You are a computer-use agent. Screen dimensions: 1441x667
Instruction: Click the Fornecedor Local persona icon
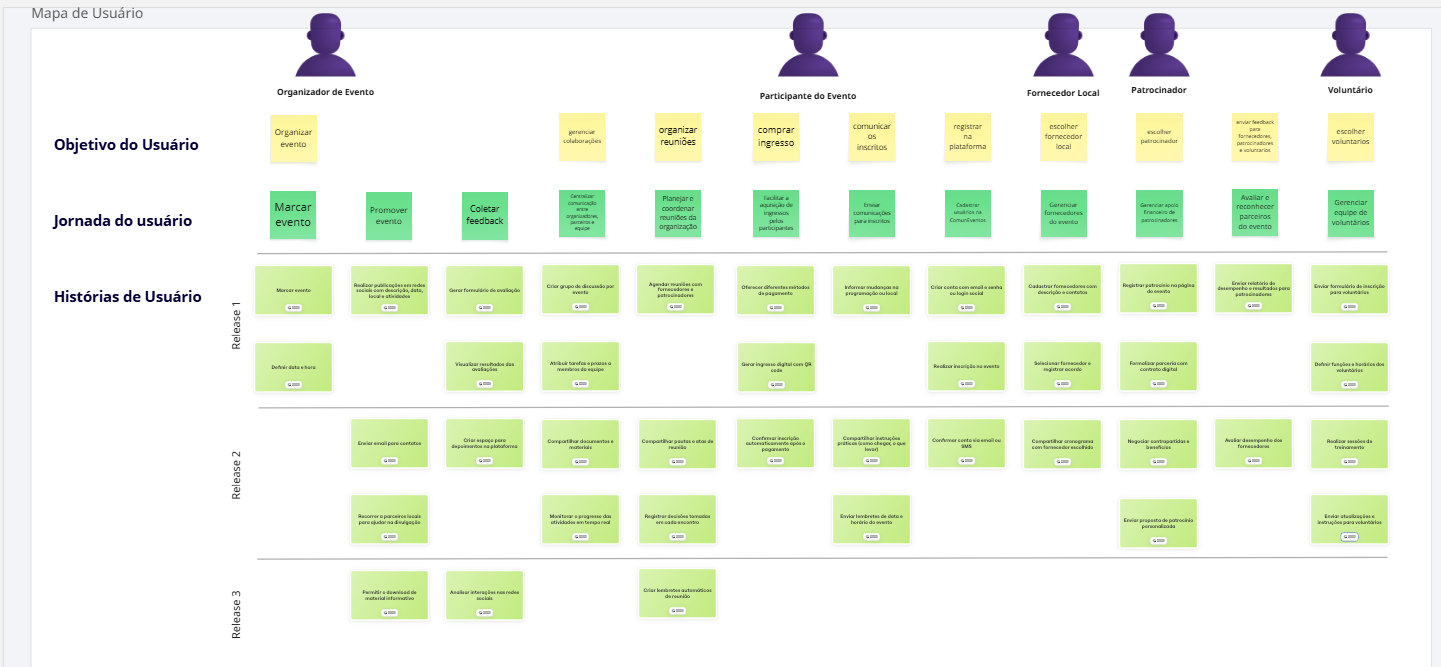tap(1062, 46)
